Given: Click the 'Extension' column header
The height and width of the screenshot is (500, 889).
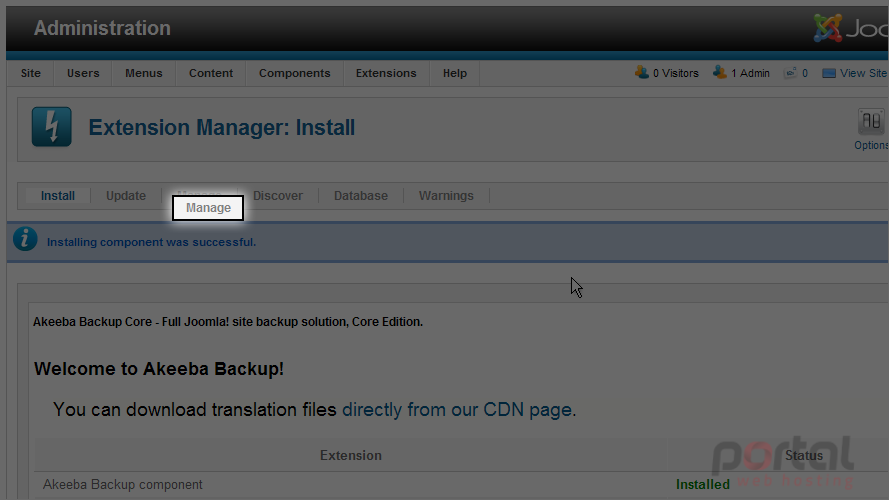Looking at the screenshot, I should [x=350, y=455].
